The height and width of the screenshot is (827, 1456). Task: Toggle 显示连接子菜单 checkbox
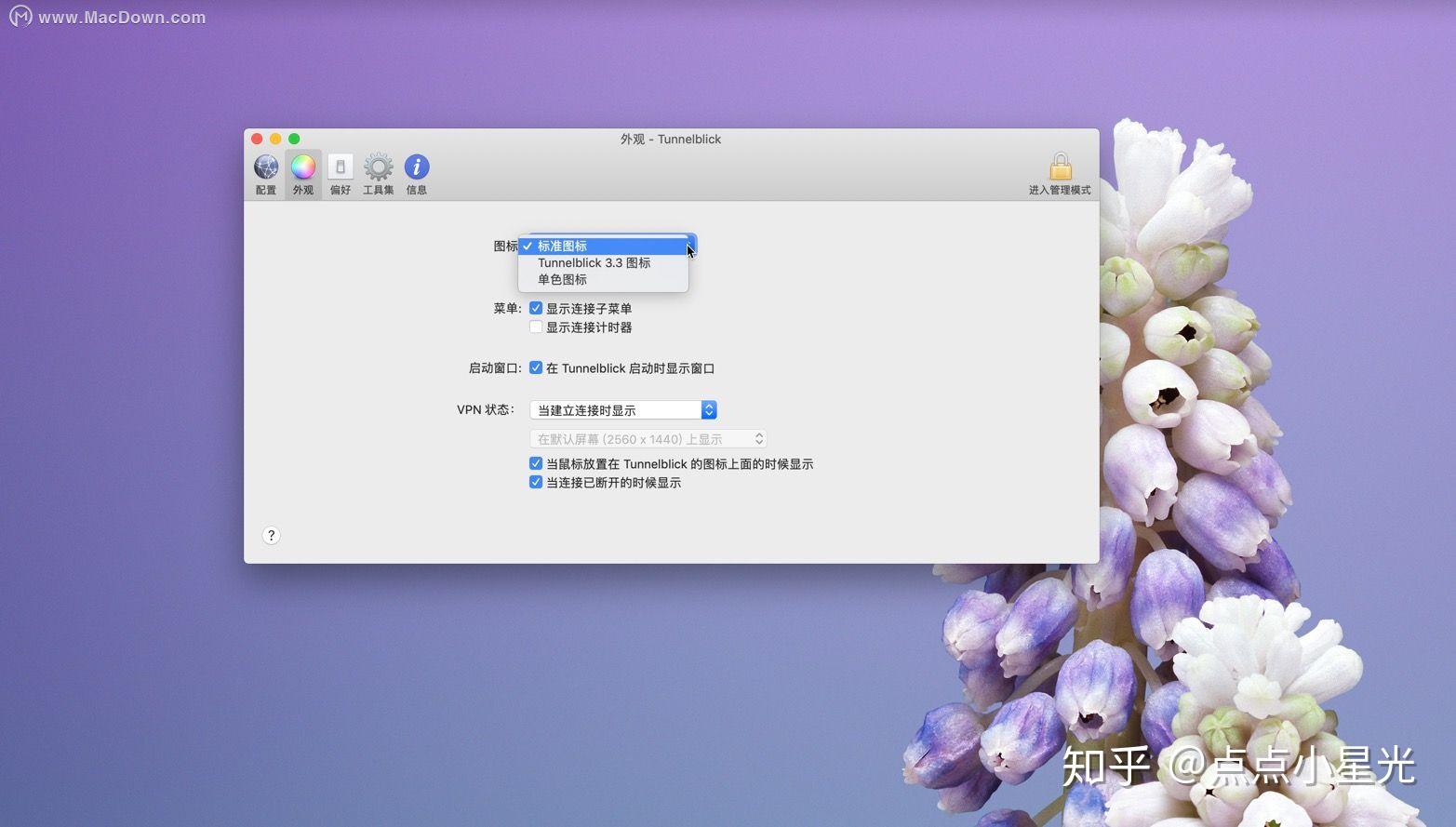tap(536, 308)
